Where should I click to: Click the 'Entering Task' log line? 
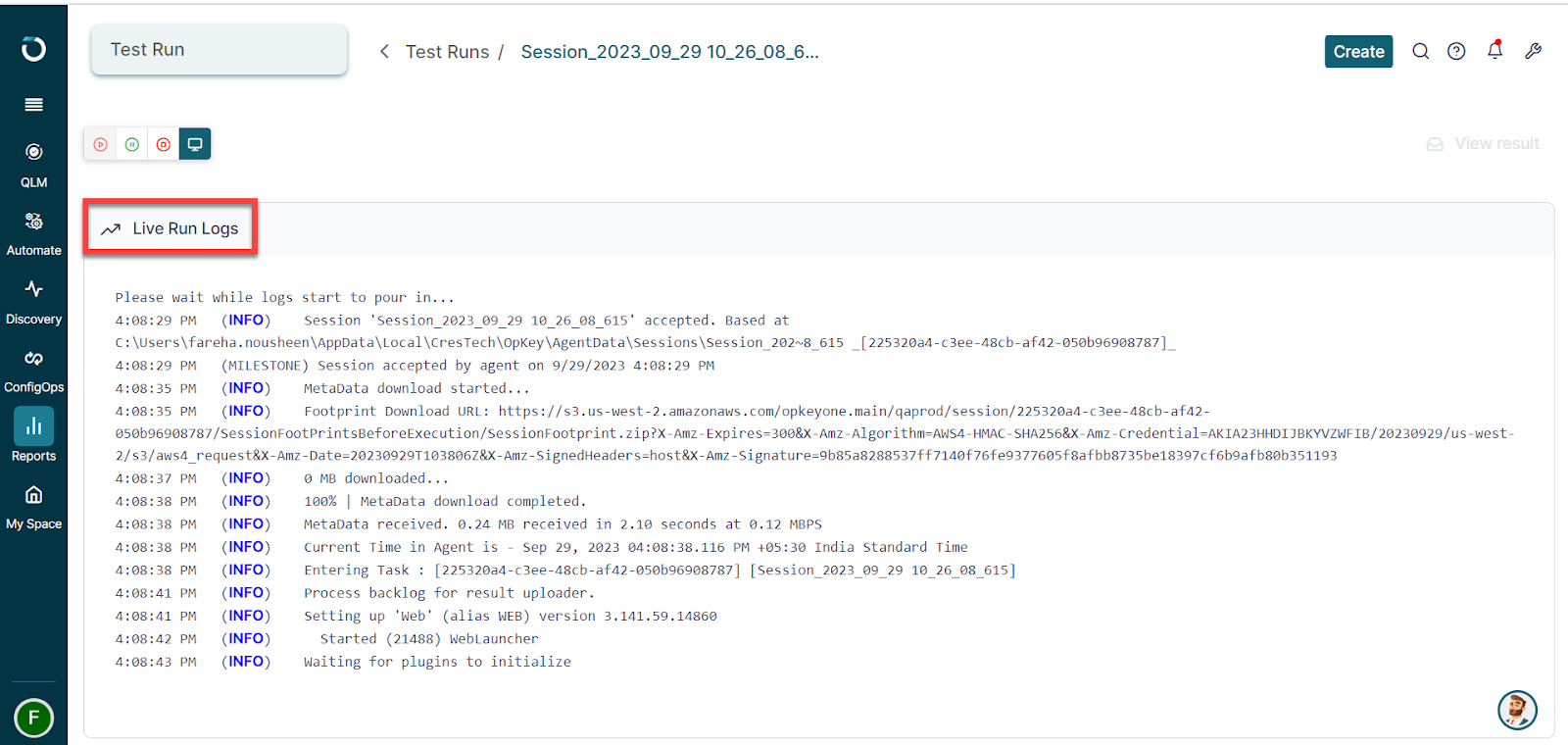click(x=660, y=571)
